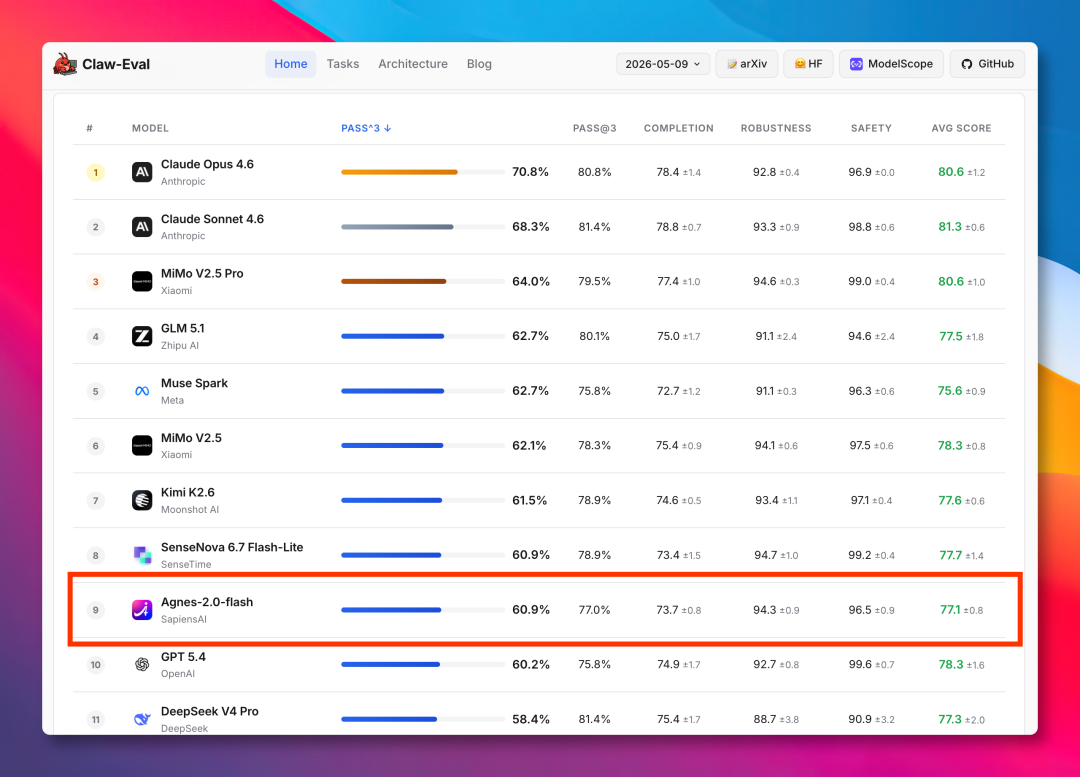
Task: Click the Moonshot AI vendor label
Action: coord(189,510)
